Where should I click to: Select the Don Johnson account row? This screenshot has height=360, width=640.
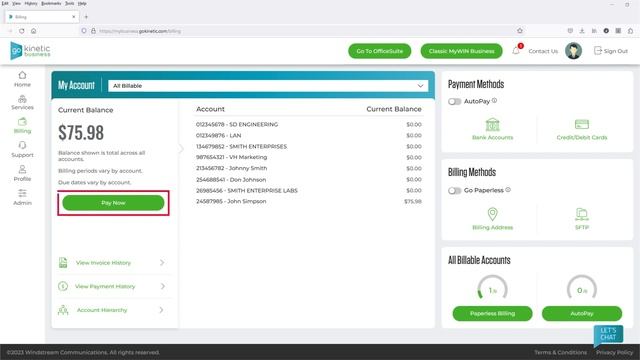(x=309, y=180)
